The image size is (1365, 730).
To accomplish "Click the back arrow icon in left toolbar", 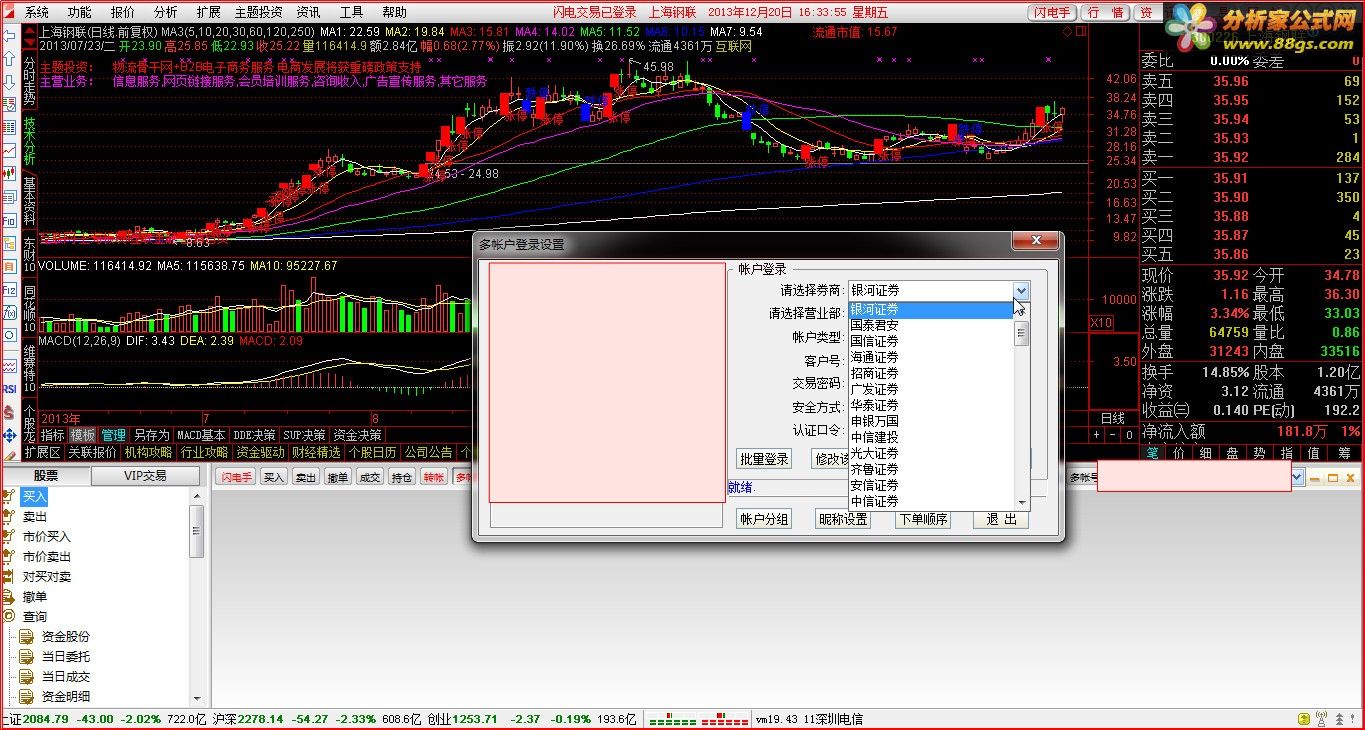I will [9, 35].
